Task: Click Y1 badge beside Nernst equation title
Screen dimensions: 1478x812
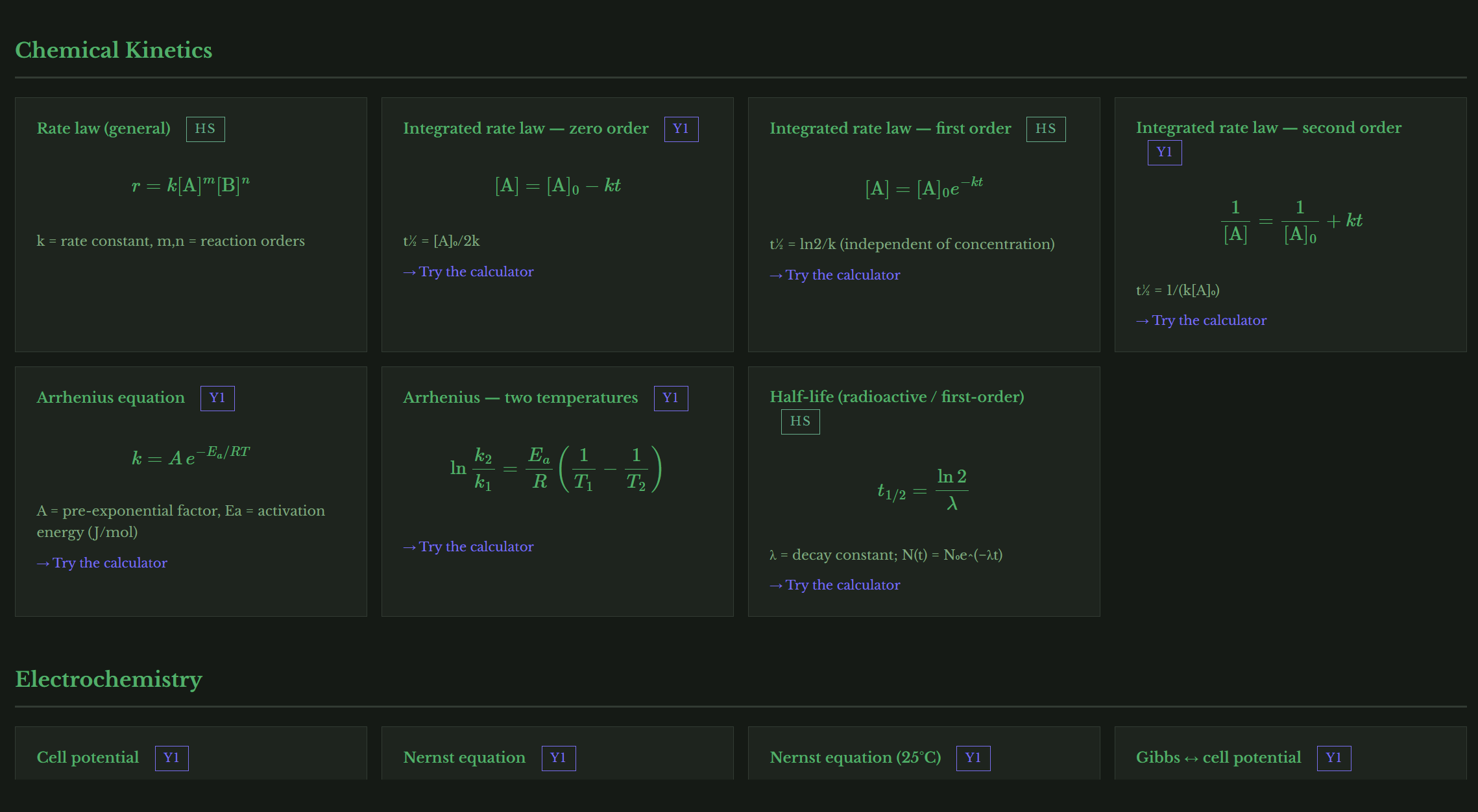Action: point(559,758)
